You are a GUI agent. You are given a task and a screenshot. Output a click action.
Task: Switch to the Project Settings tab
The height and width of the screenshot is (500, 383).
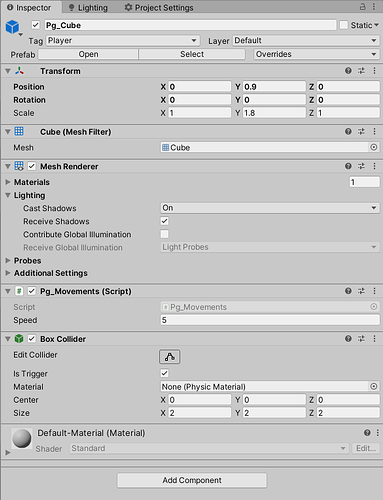tap(159, 7)
